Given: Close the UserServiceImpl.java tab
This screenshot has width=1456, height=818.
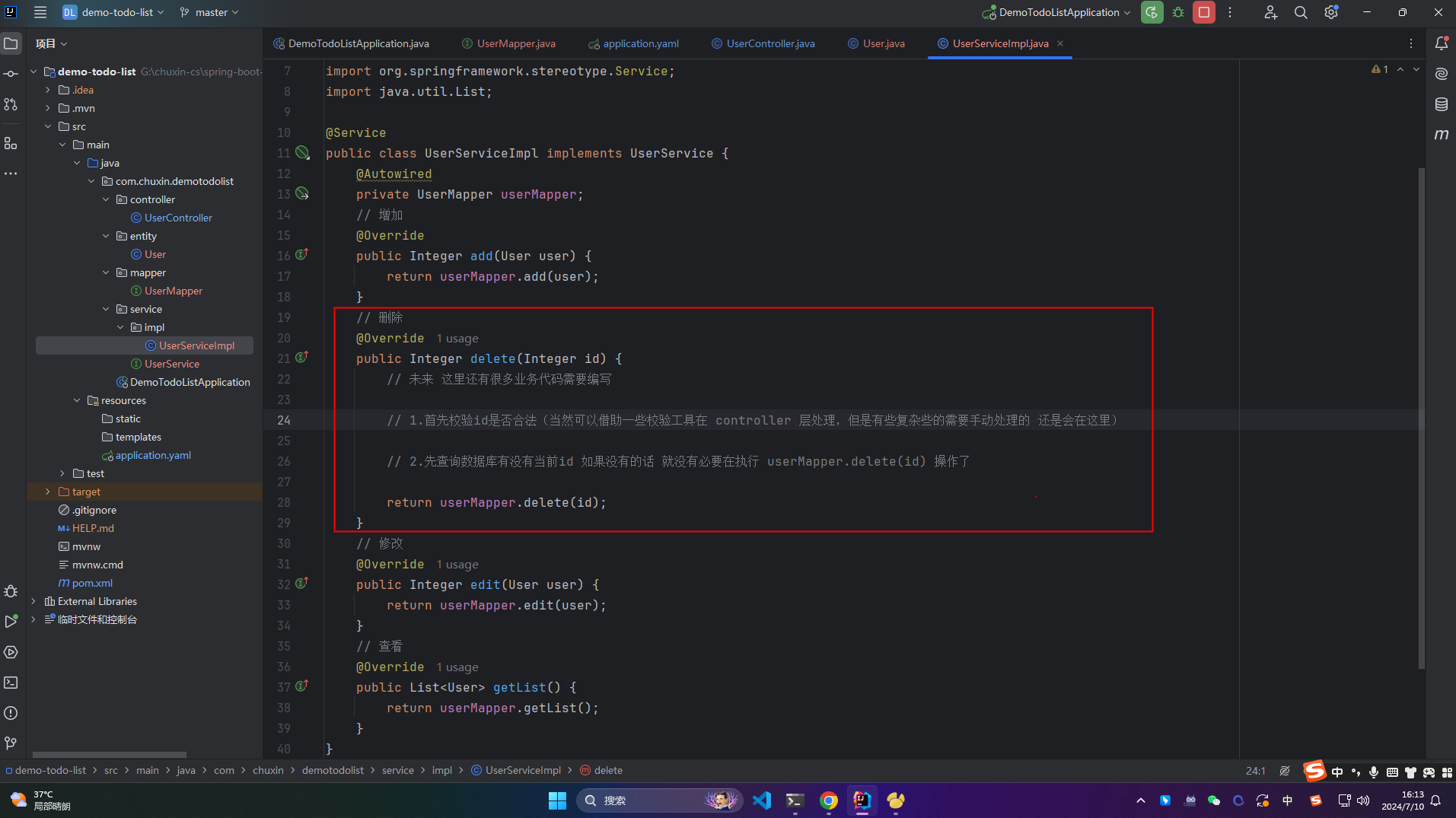Looking at the screenshot, I should point(1060,43).
